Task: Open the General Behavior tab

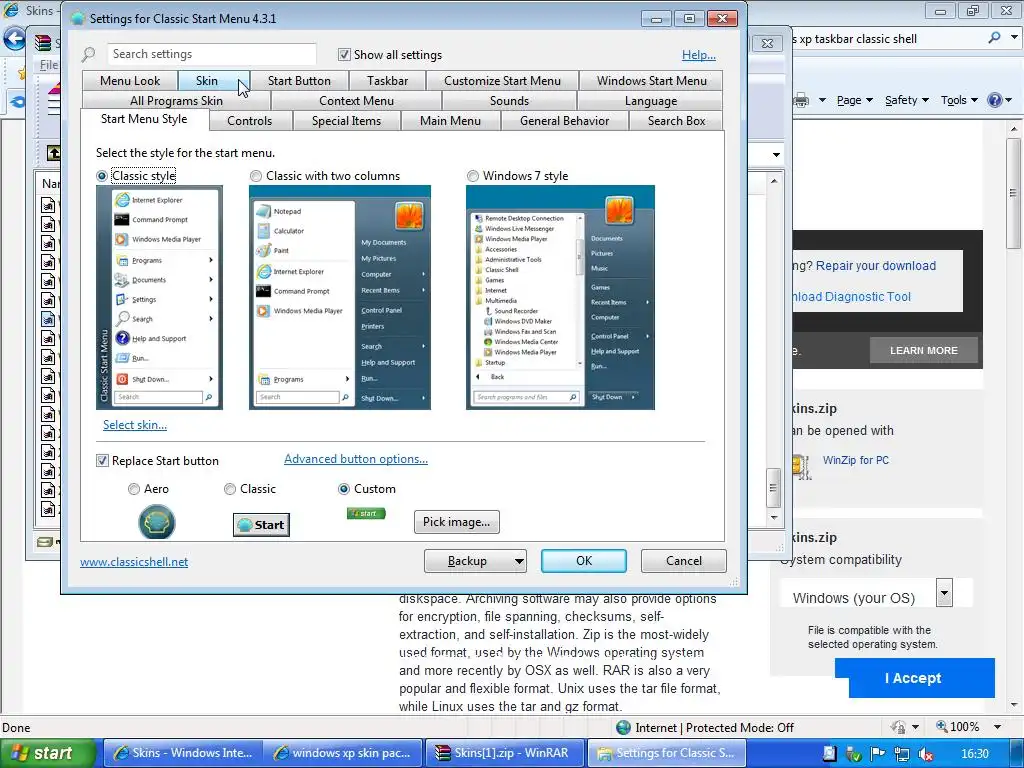Action: tap(564, 121)
